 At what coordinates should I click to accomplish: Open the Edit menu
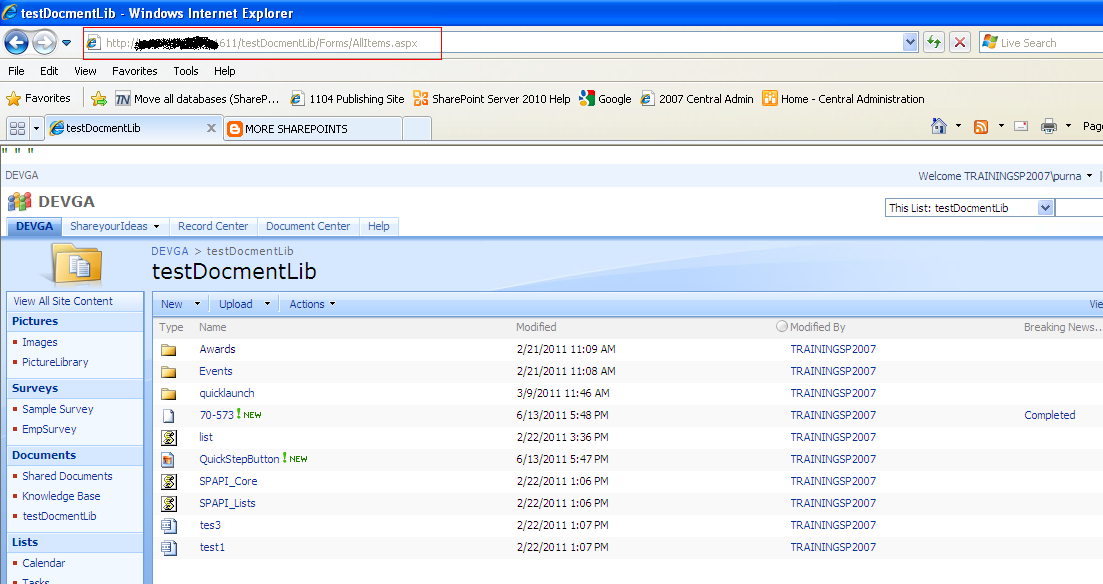49,71
